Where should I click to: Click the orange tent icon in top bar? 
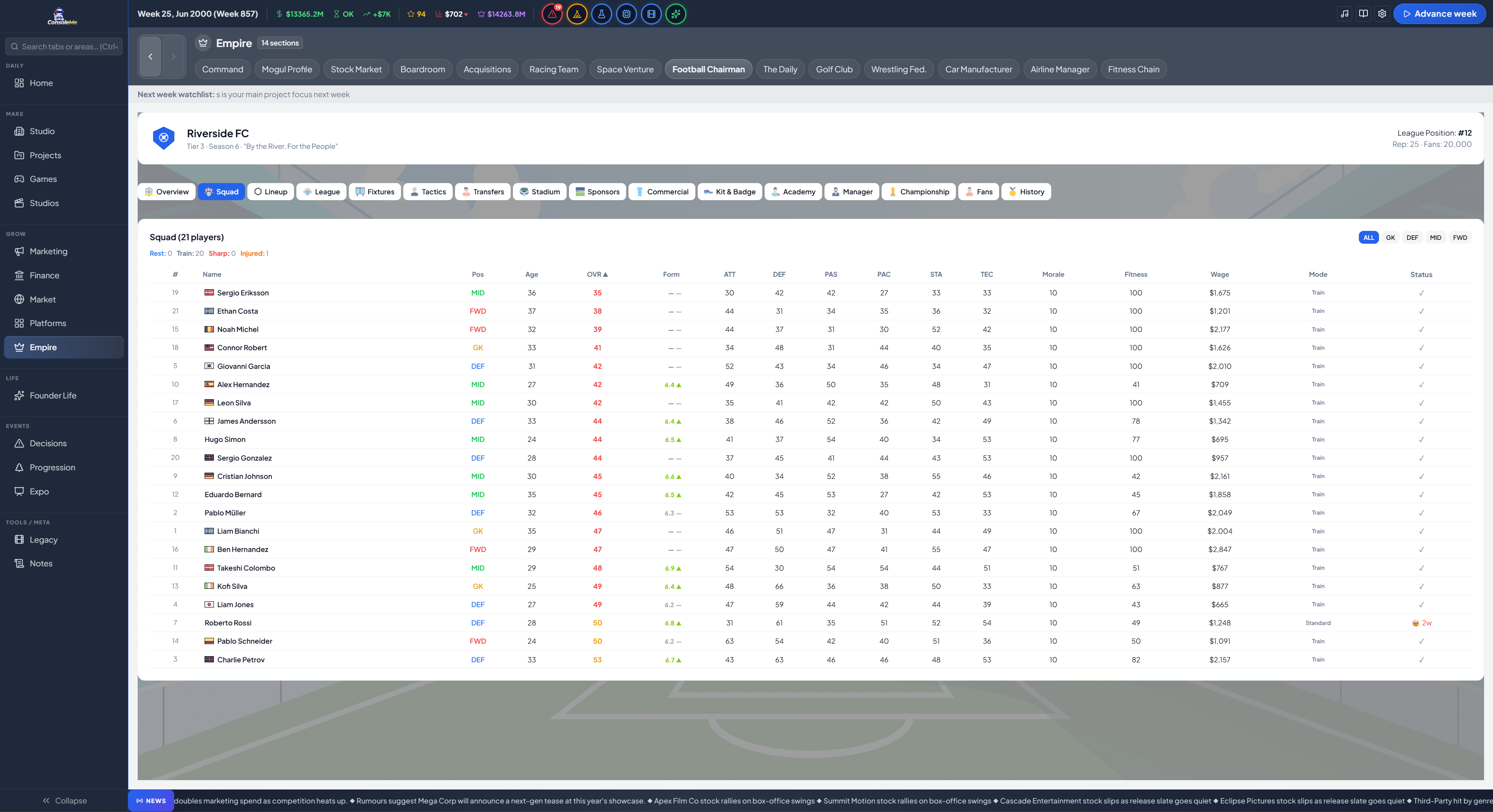(577, 14)
